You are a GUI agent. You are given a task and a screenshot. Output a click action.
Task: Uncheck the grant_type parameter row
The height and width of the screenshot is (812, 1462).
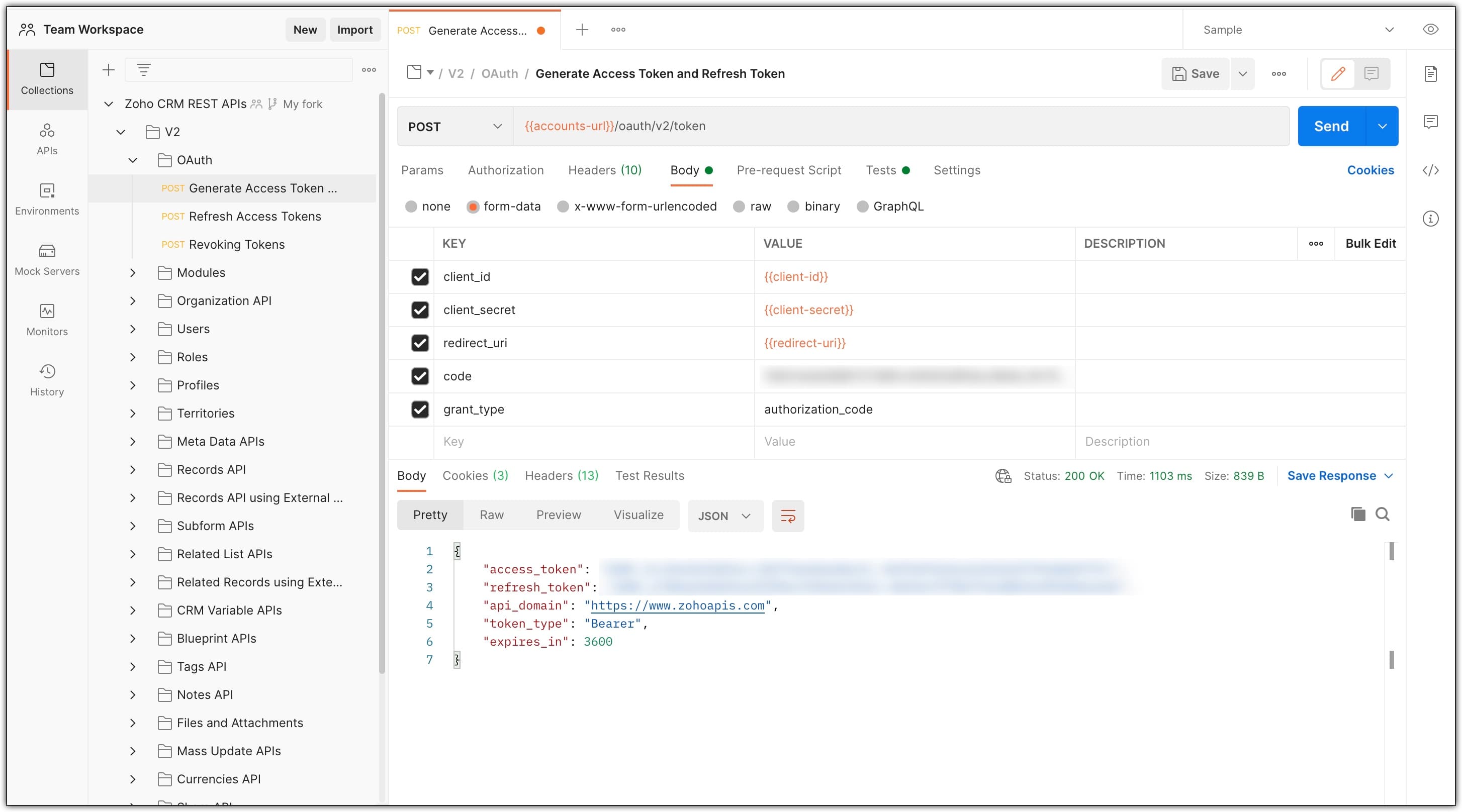coord(420,410)
